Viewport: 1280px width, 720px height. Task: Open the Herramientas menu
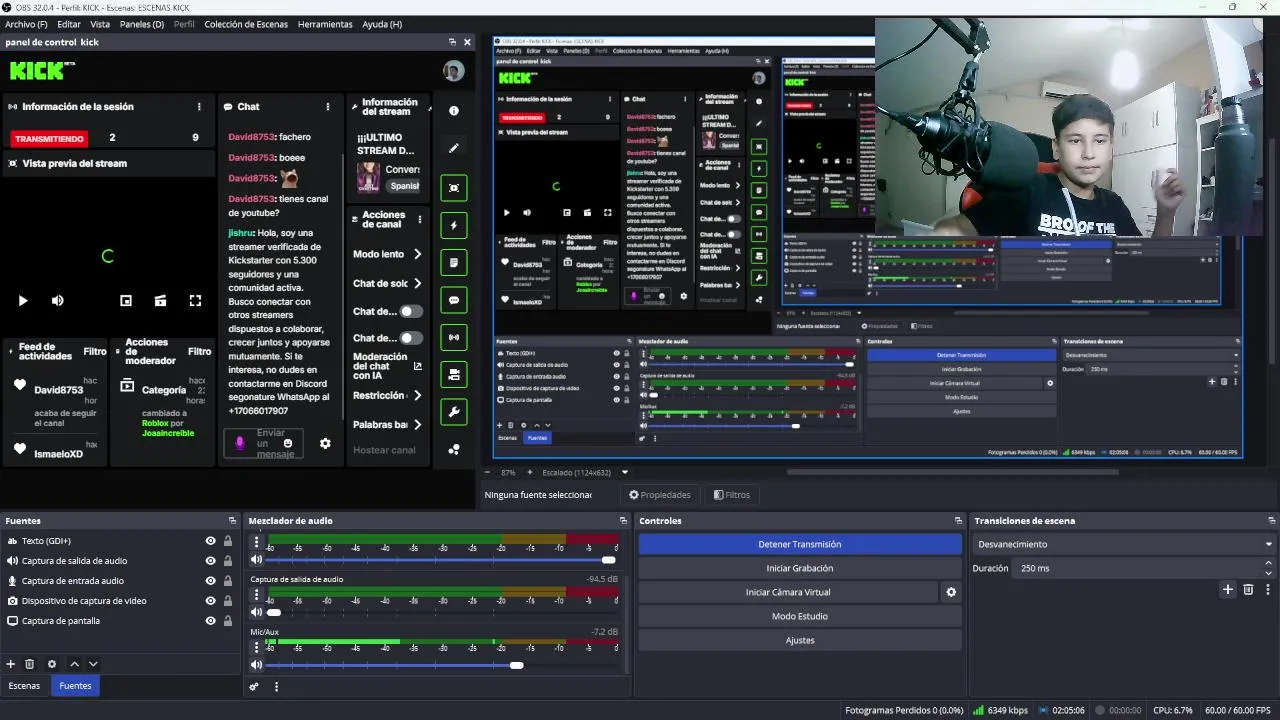[x=325, y=24]
